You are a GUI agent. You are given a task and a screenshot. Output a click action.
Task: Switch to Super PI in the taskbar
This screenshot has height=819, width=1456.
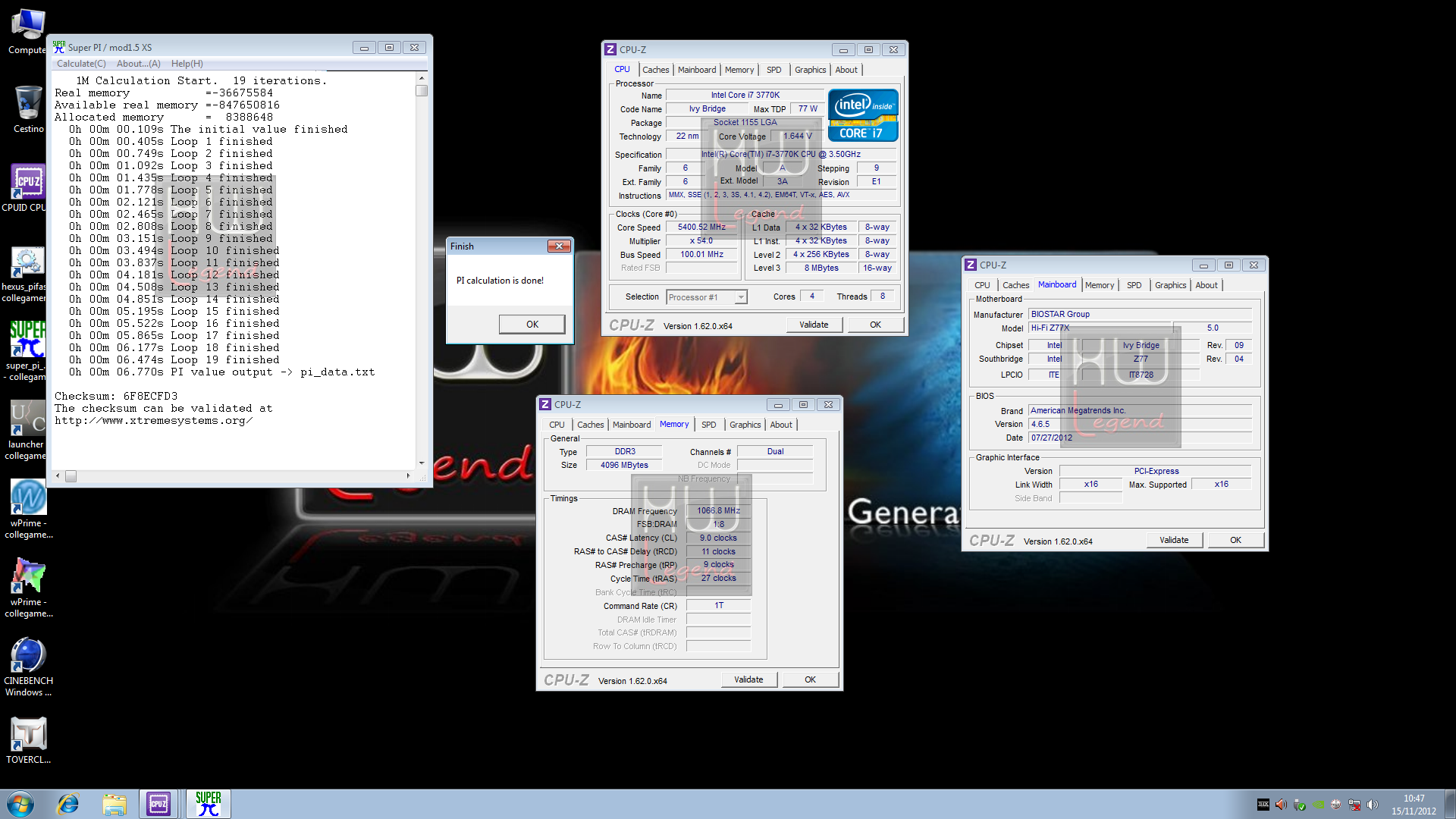coord(208,804)
